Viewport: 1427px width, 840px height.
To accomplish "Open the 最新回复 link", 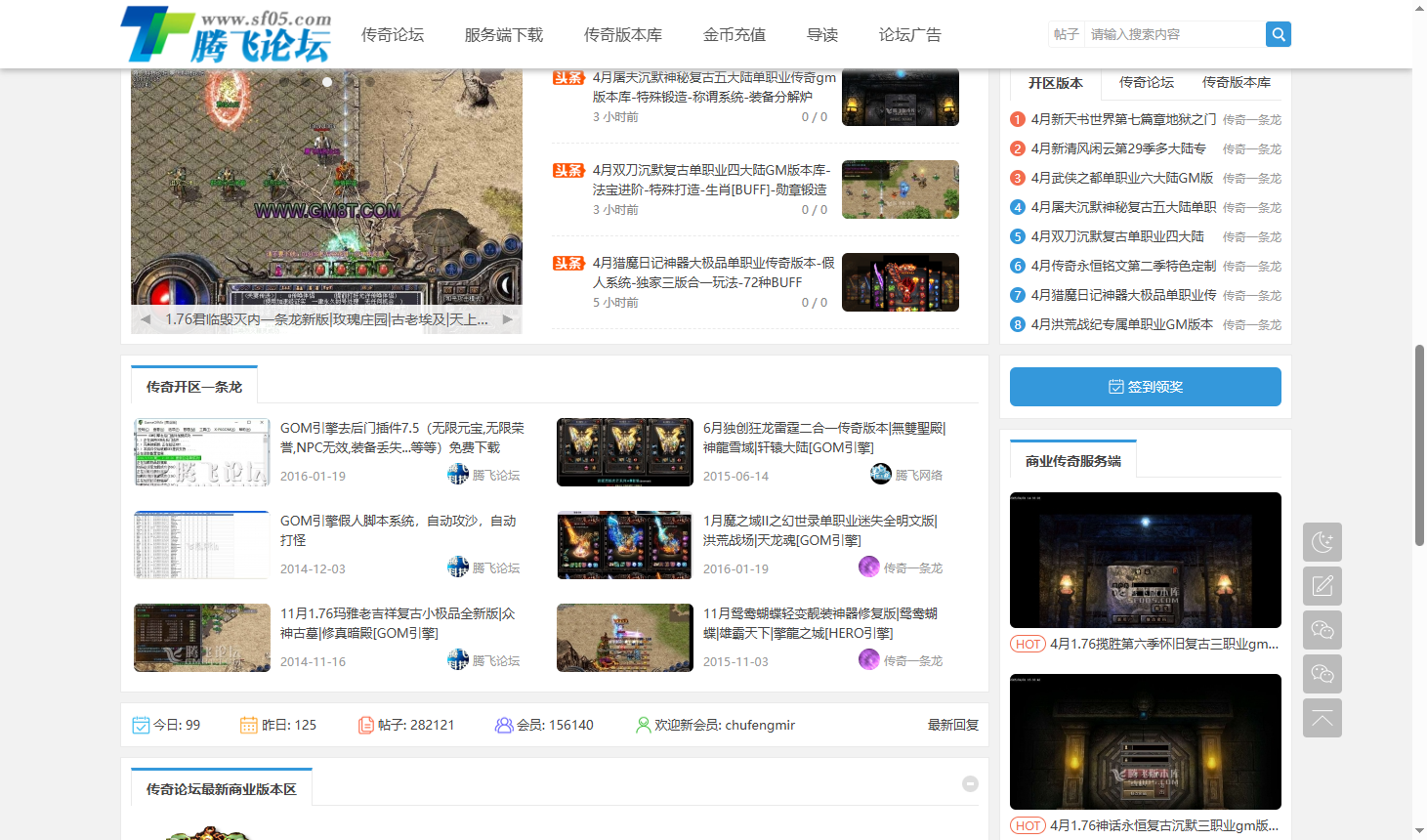I will click(952, 725).
